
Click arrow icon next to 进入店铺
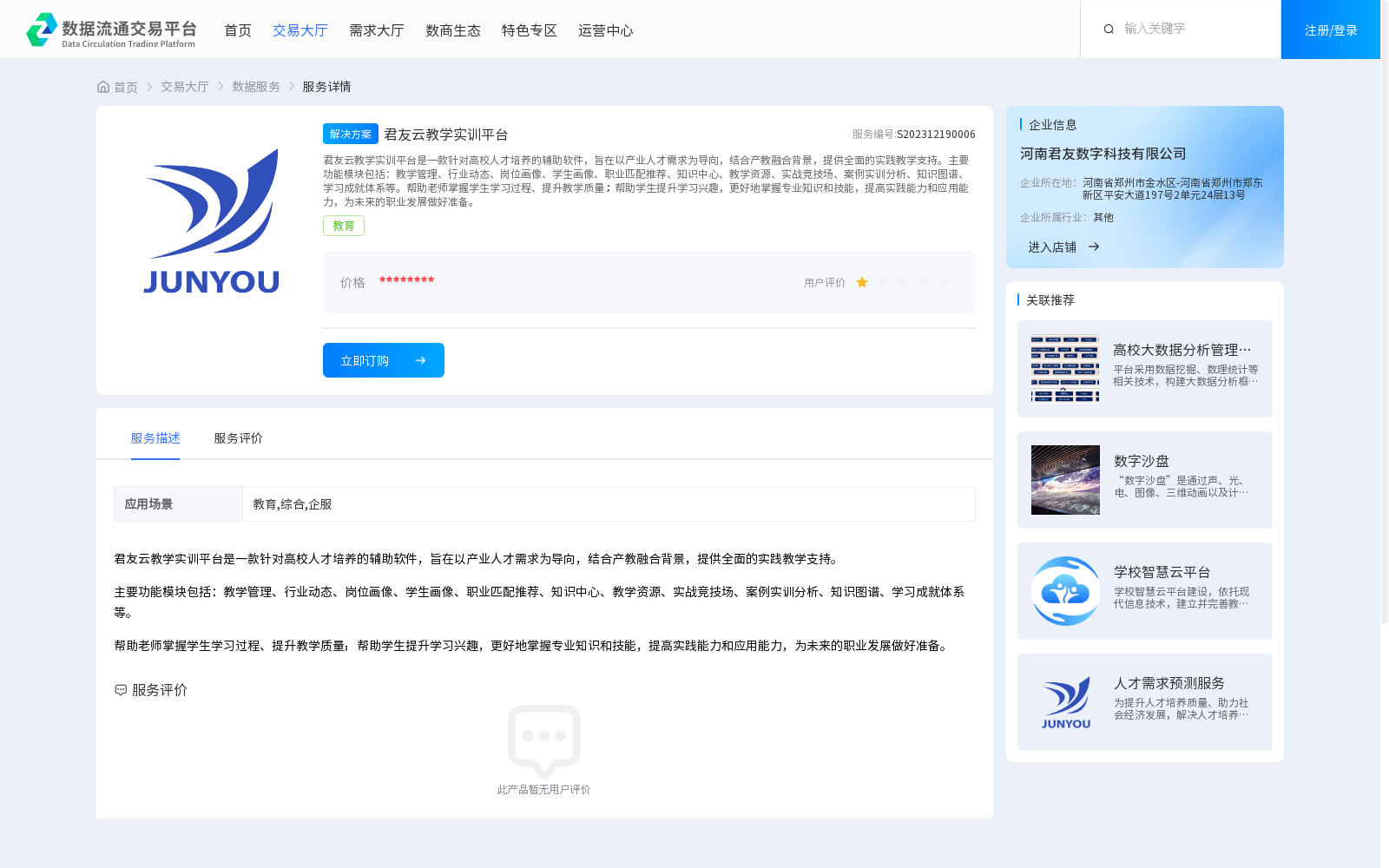[1094, 247]
